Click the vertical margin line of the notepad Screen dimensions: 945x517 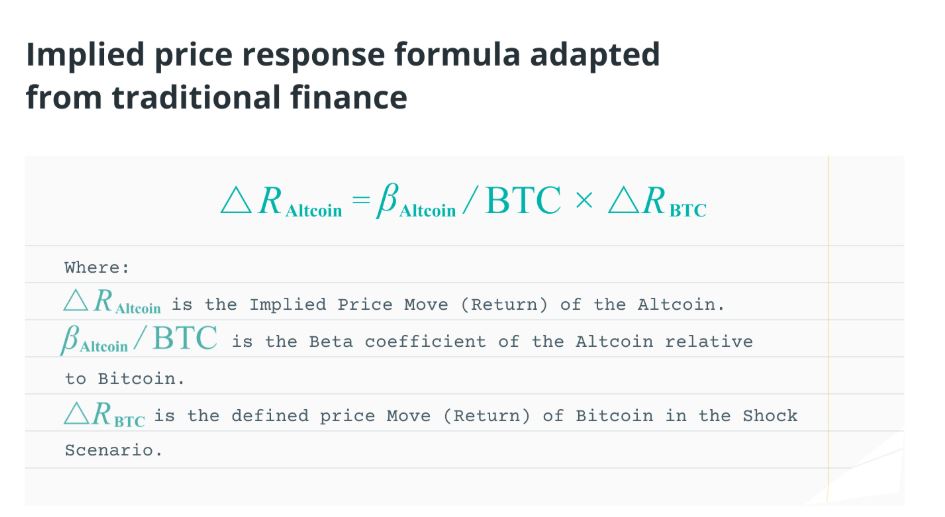pyautogui.click(x=828, y=330)
